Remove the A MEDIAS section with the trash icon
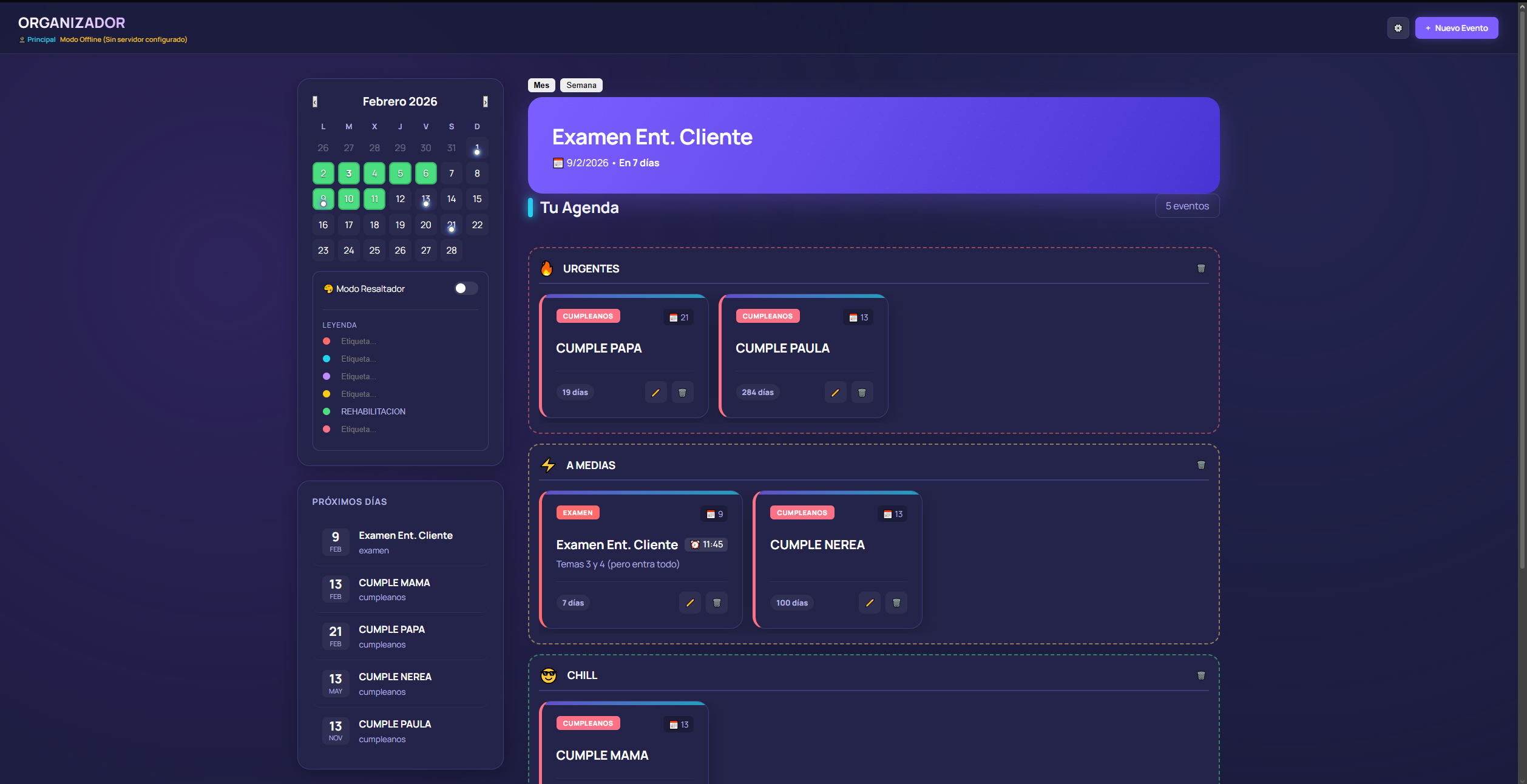 pos(1200,465)
